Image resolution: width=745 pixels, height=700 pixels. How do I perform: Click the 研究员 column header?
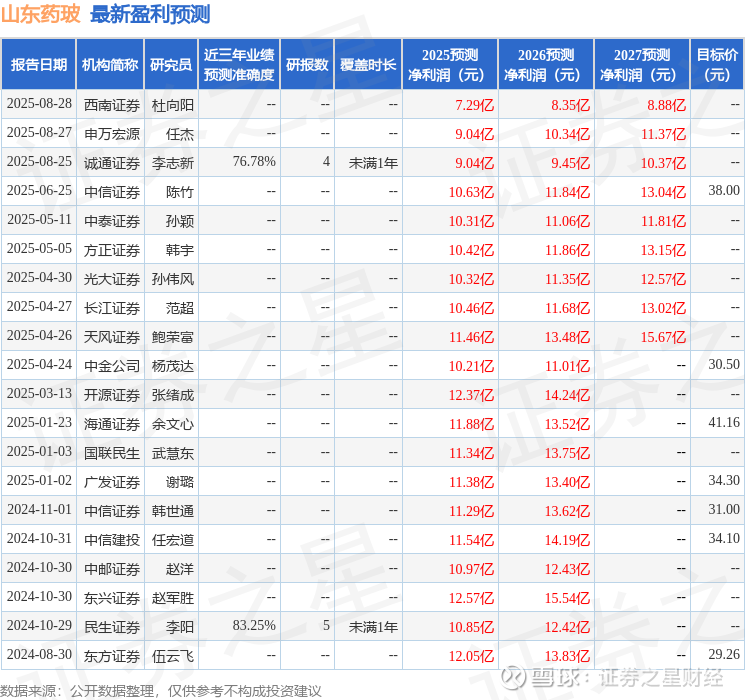171,65
